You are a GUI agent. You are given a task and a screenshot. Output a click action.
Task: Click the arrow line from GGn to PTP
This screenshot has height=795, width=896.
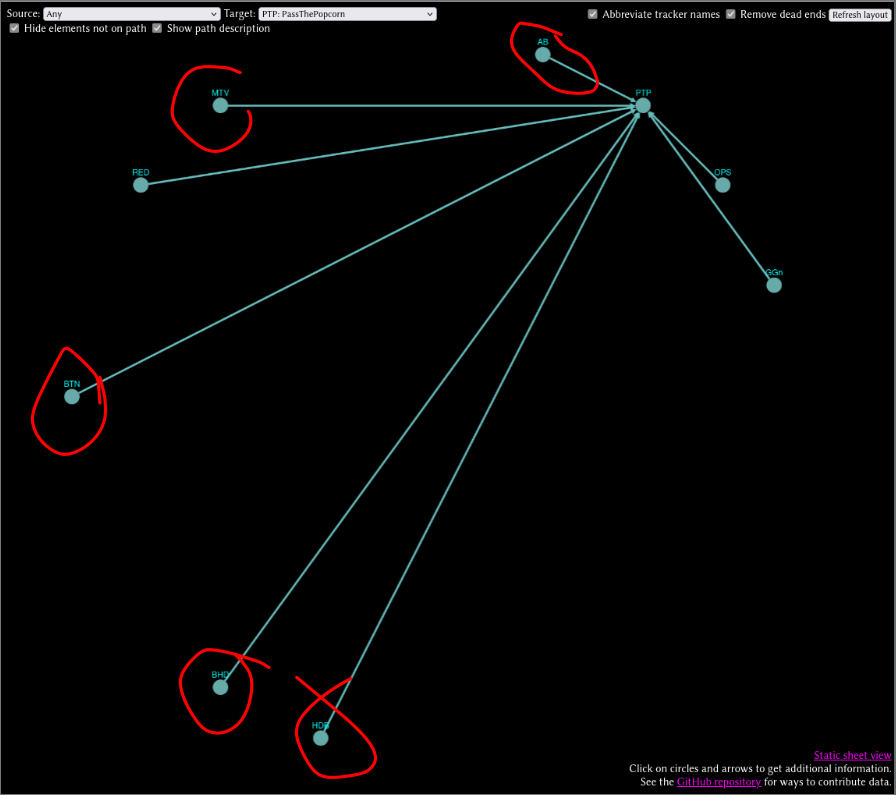point(711,200)
